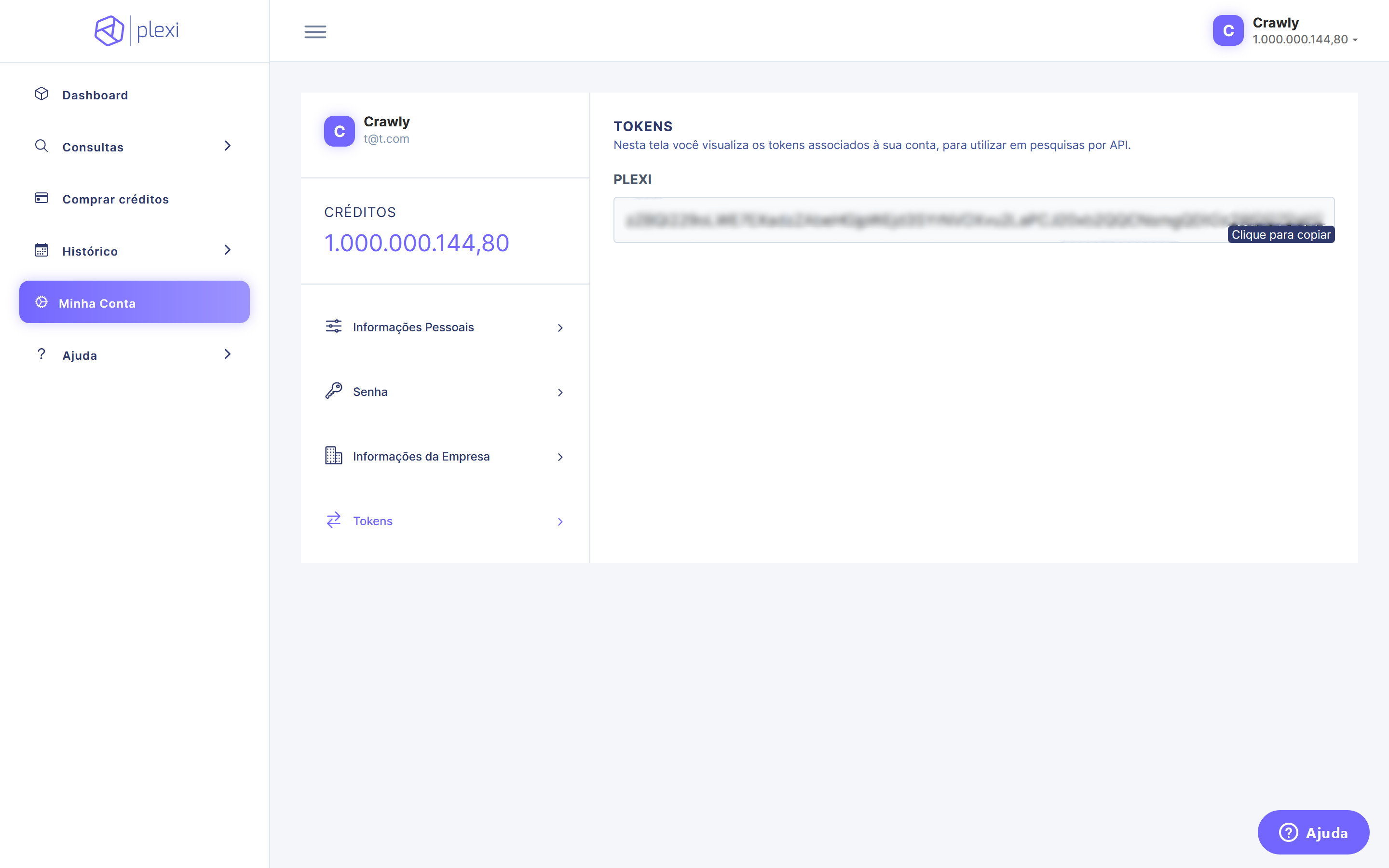The height and width of the screenshot is (868, 1389).
Task: Click the Crawly name in profile card
Action: [x=387, y=122]
